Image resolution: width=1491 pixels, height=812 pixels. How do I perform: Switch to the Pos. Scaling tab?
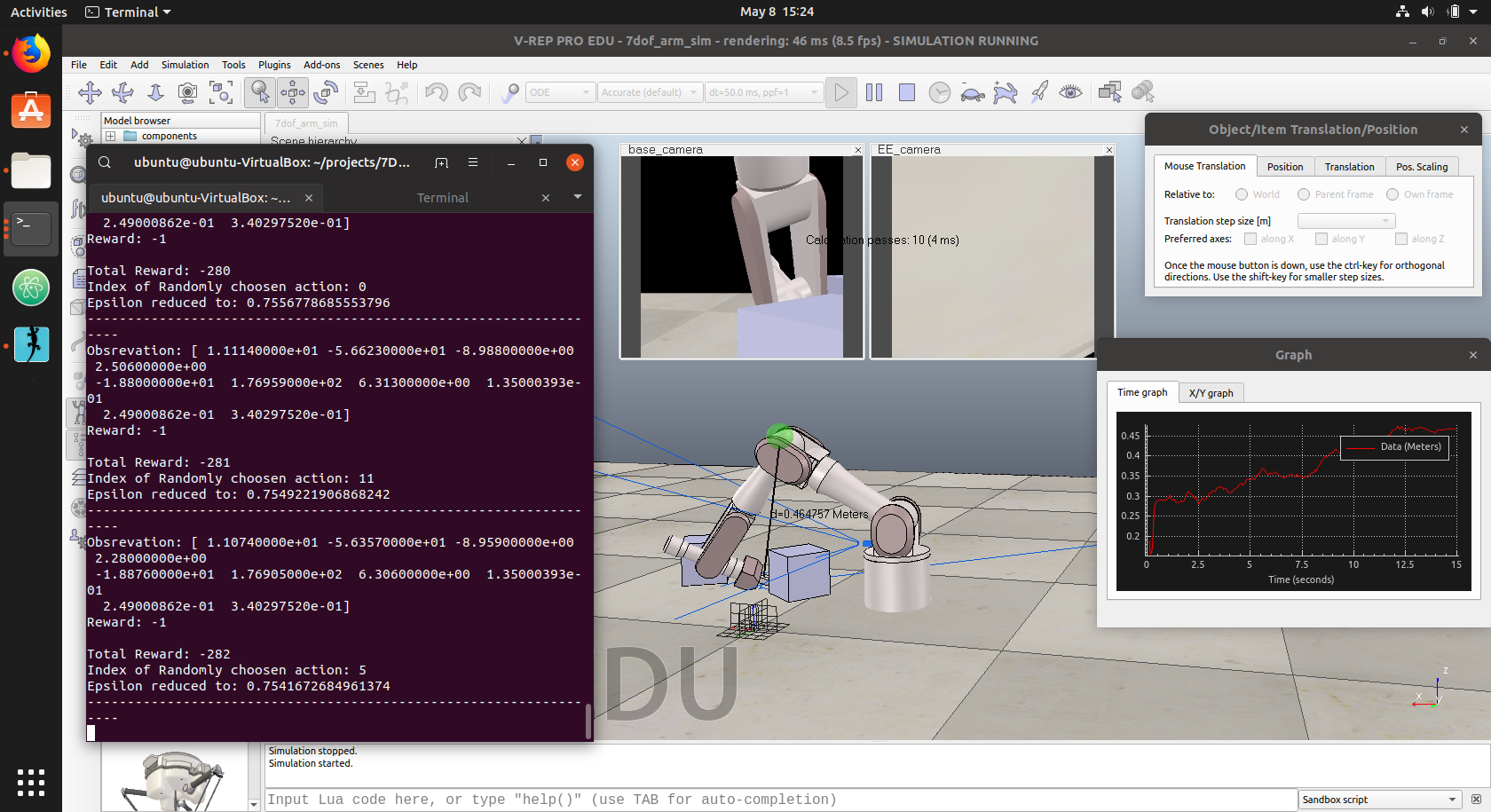pos(1422,167)
